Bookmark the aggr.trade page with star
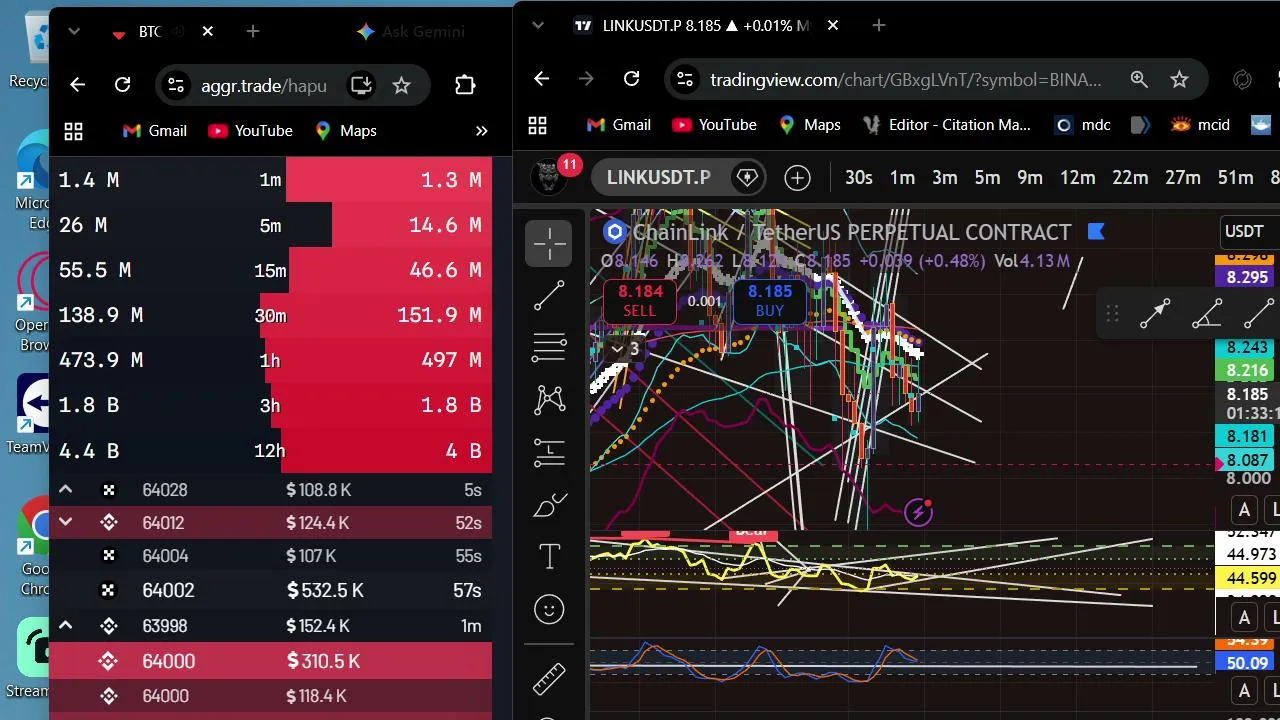1280x720 pixels. point(401,85)
